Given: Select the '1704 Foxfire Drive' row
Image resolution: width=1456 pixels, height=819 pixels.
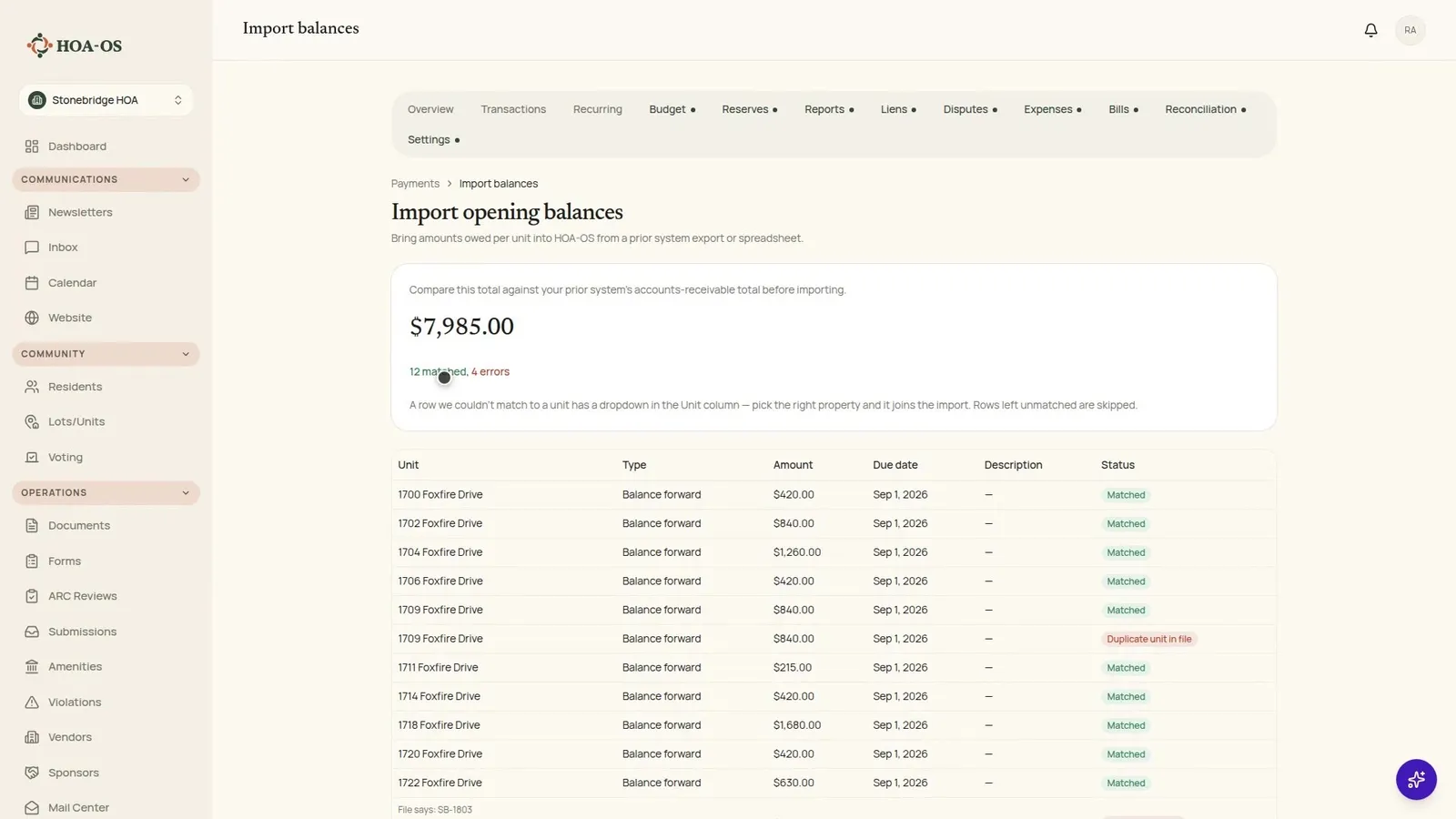Looking at the screenshot, I should (x=834, y=552).
